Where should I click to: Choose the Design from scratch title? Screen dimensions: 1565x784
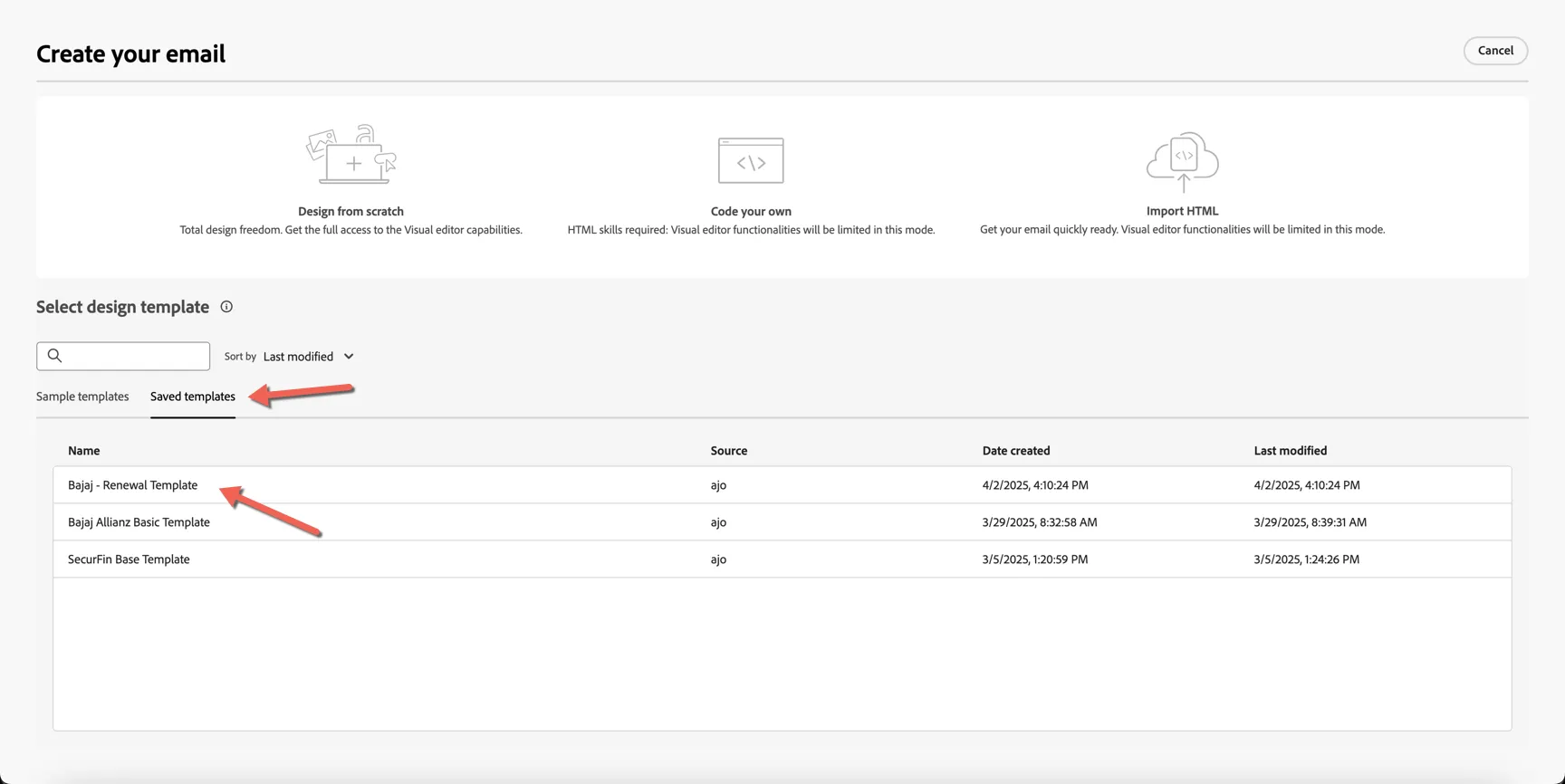tap(350, 211)
